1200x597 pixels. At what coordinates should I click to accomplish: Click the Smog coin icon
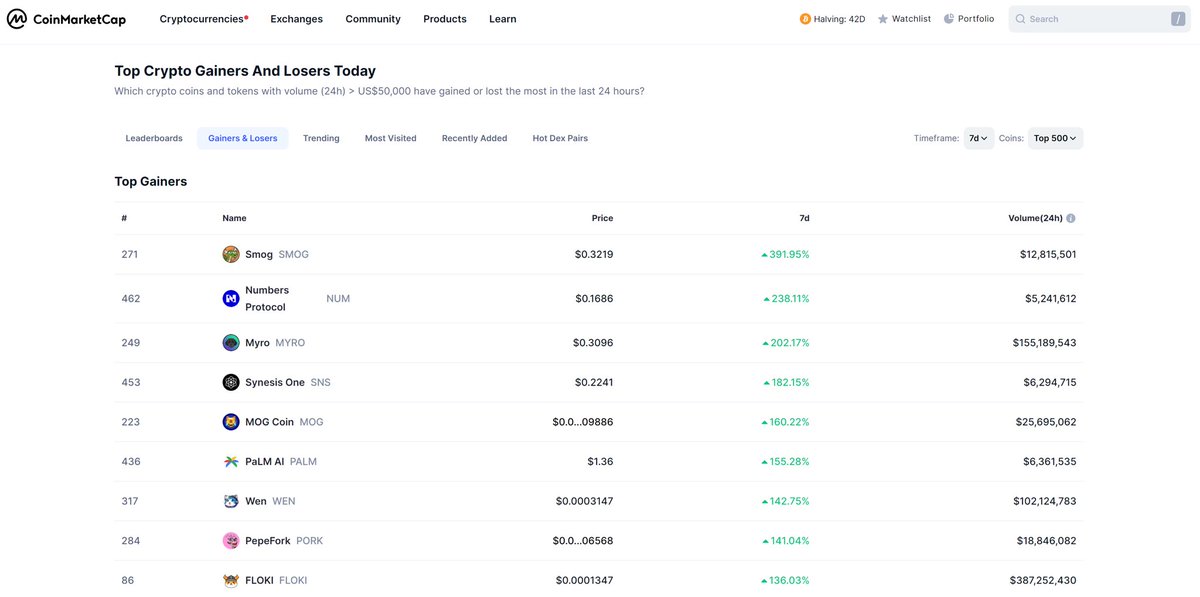tap(231, 254)
